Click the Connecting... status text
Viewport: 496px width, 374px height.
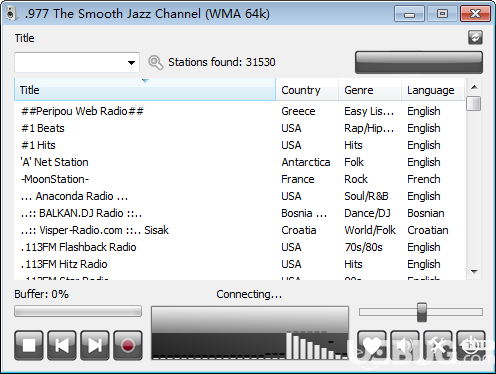[x=249, y=294]
